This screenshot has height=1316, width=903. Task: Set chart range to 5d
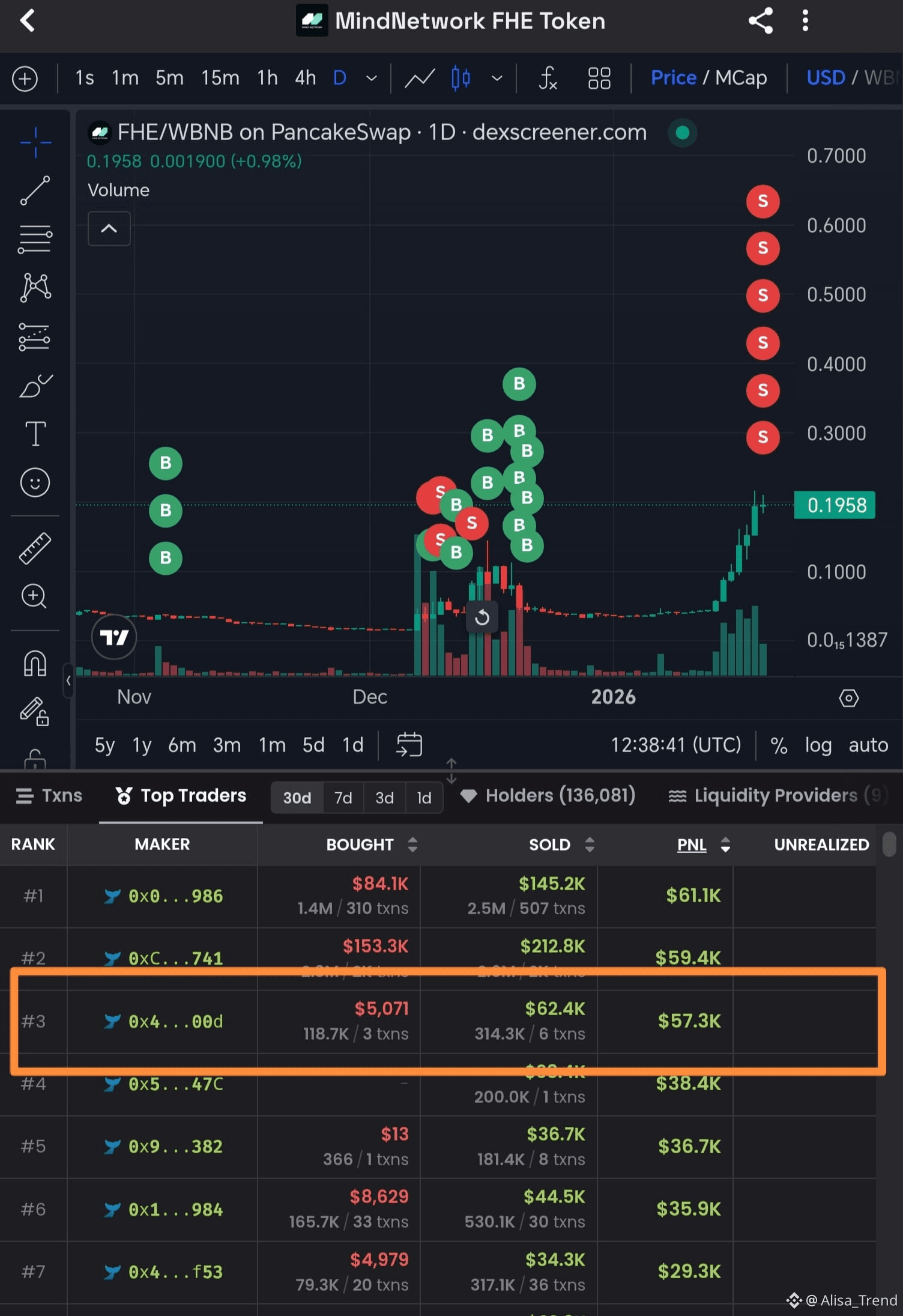pyautogui.click(x=313, y=745)
